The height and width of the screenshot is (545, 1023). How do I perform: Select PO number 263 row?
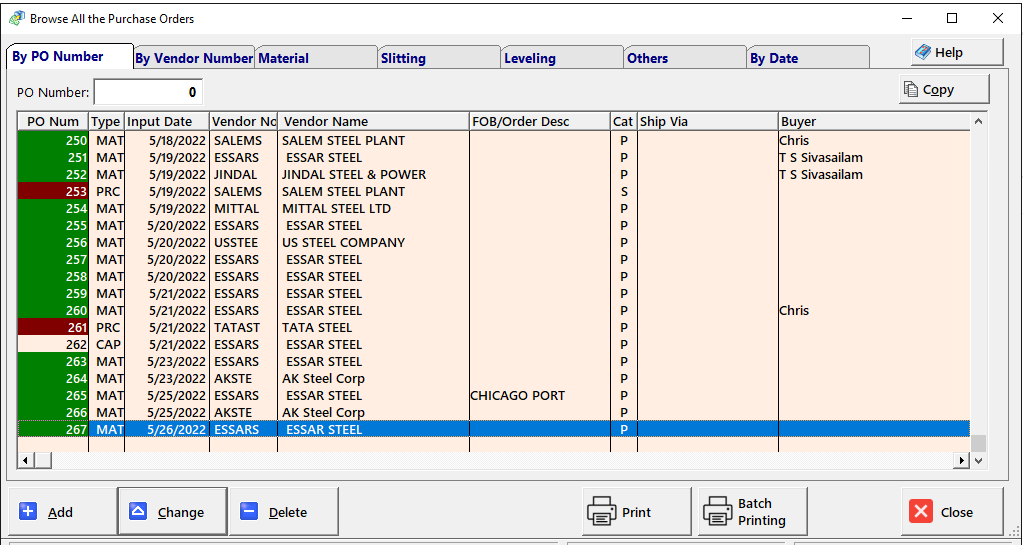point(494,361)
